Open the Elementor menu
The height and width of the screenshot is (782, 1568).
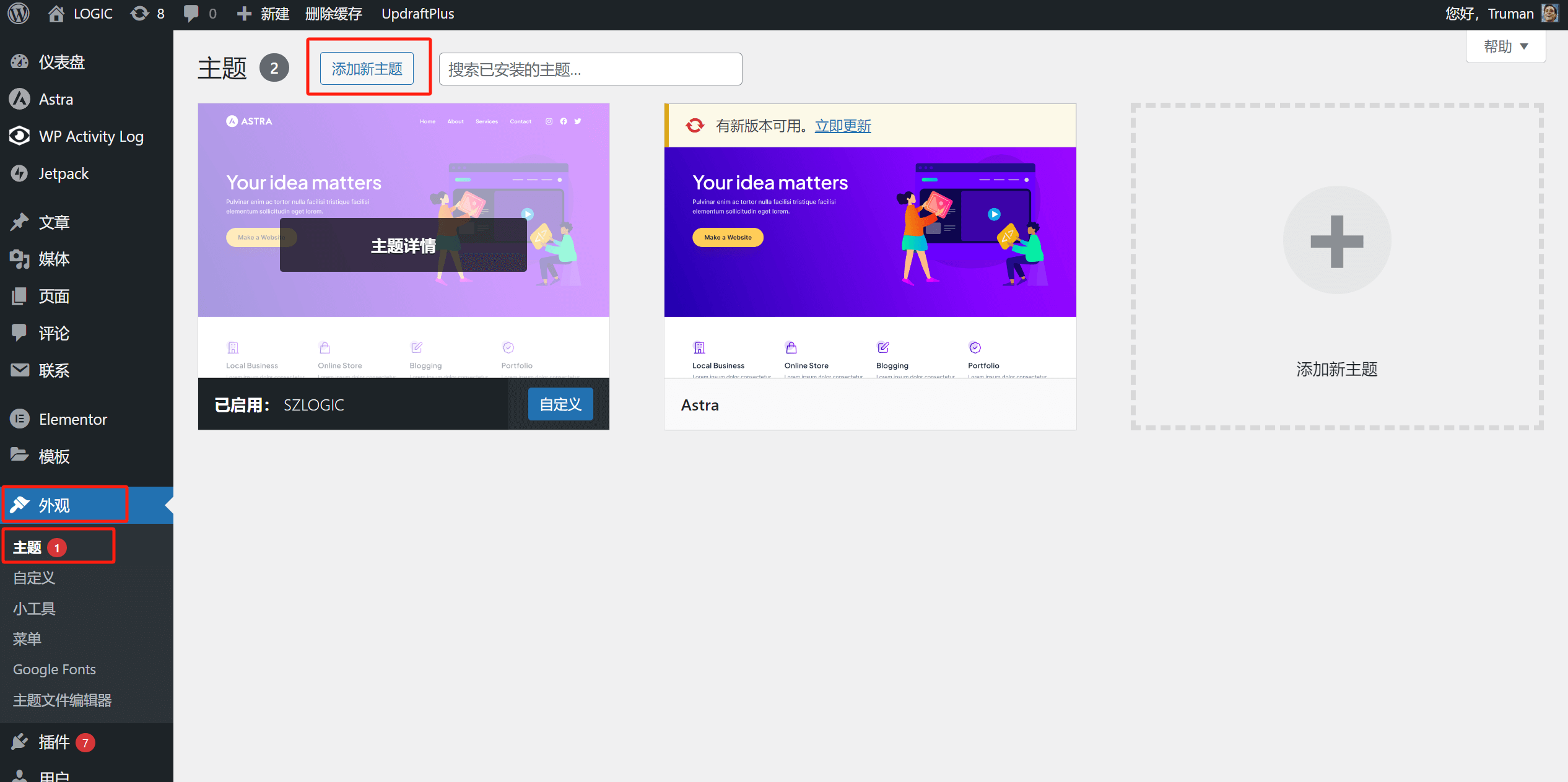click(x=87, y=419)
